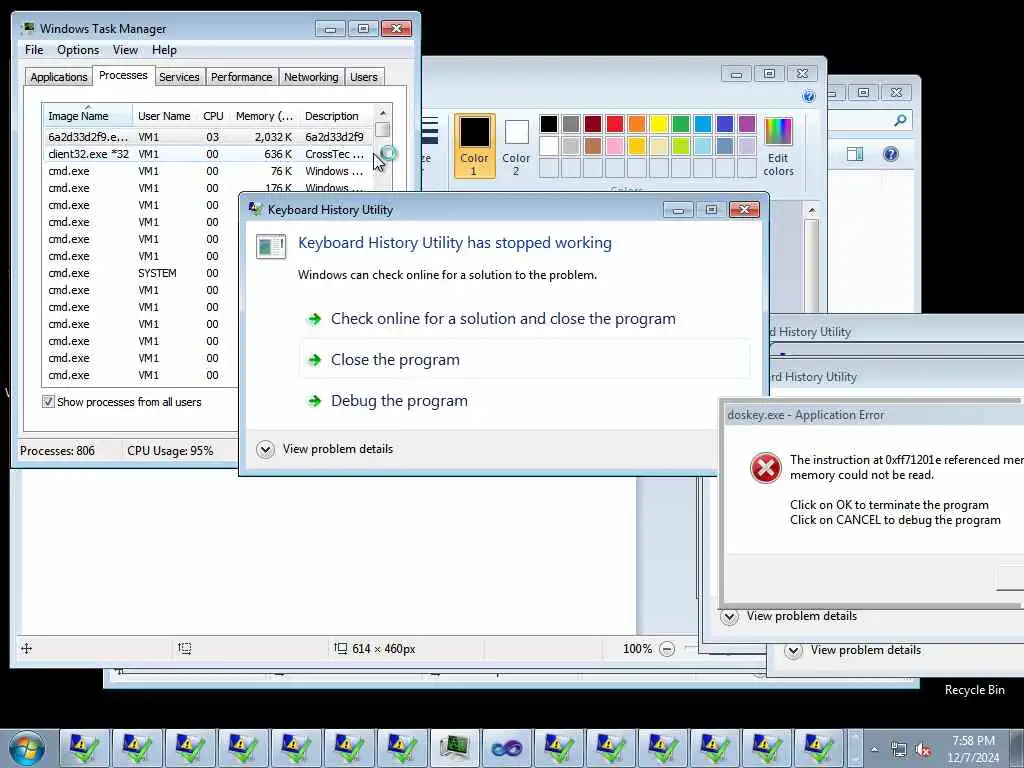
Task: Show hidden tray icons arrow
Action: (874, 749)
